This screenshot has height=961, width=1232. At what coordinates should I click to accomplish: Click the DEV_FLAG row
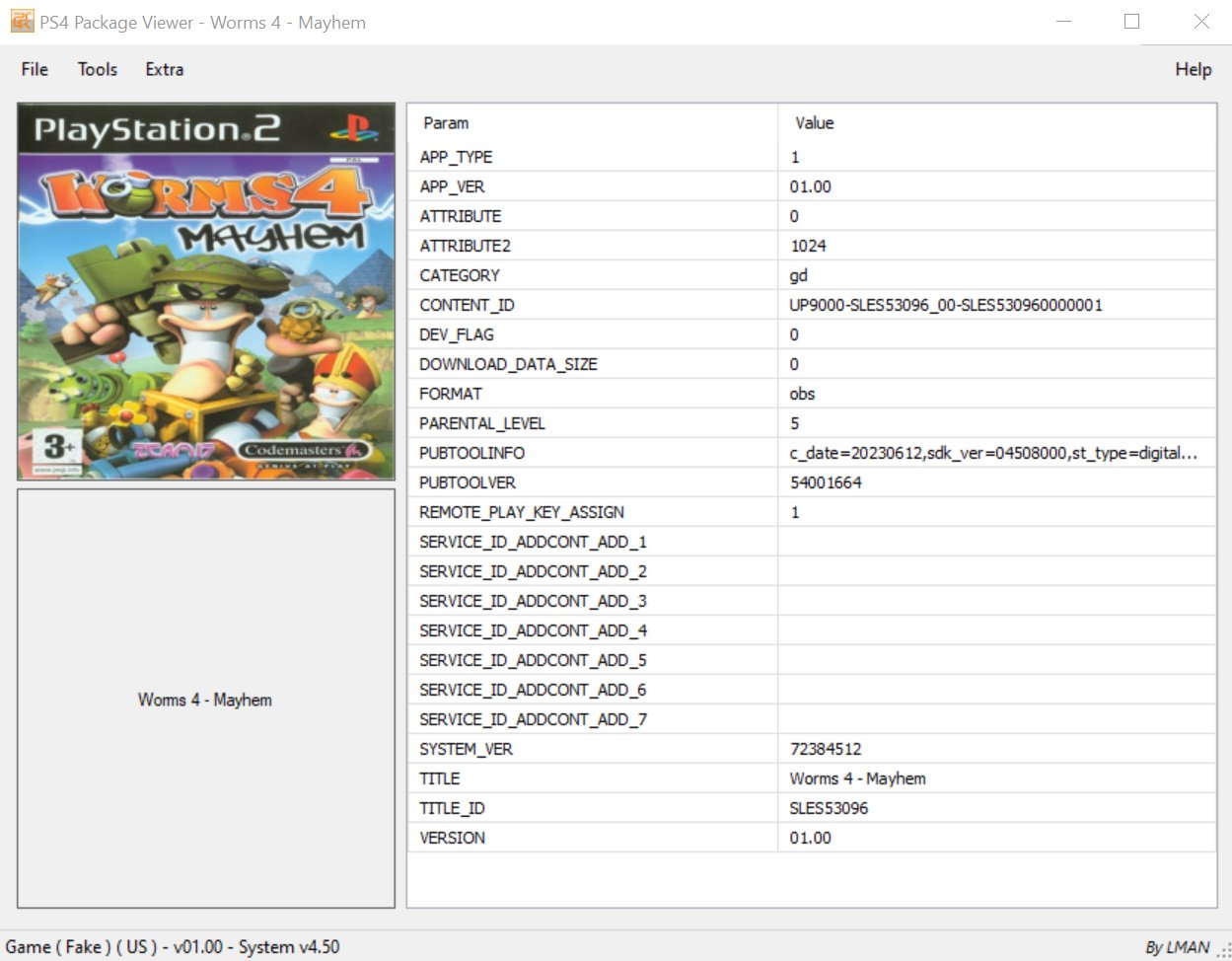(812, 334)
